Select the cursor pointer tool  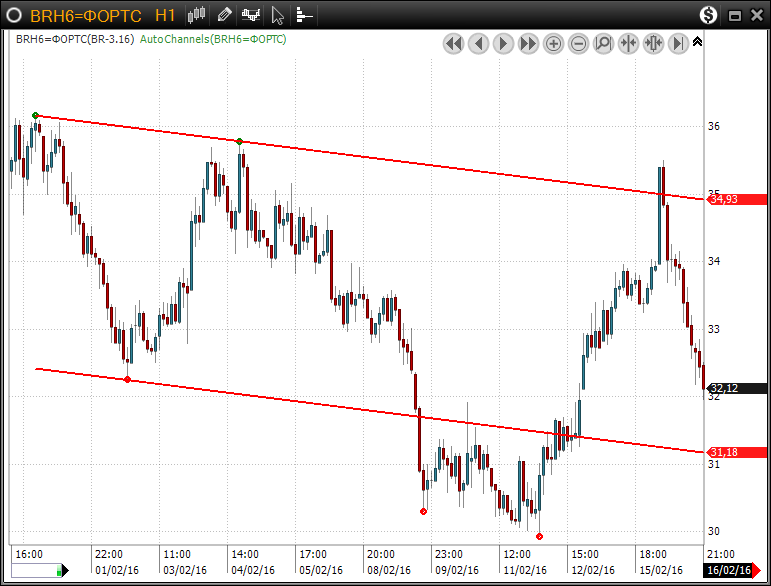[x=278, y=15]
